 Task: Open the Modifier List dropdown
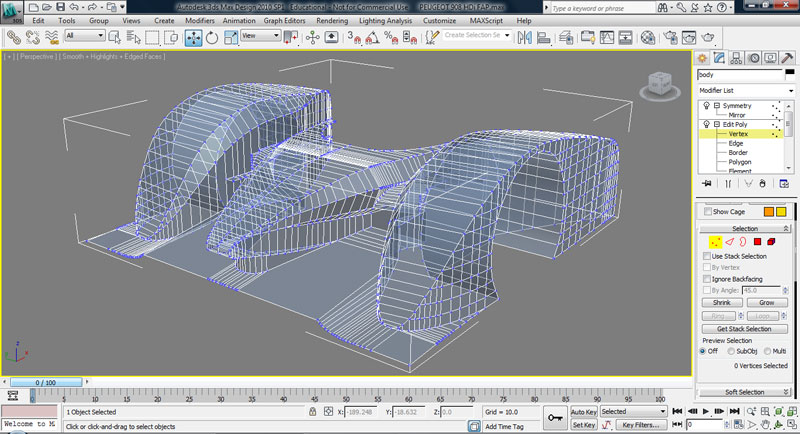(x=746, y=91)
